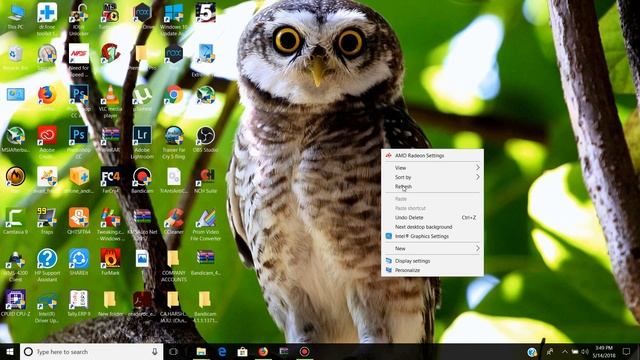640x360 pixels.
Task: Open HP Support Assistant tray icon
Action: [x=532, y=352]
